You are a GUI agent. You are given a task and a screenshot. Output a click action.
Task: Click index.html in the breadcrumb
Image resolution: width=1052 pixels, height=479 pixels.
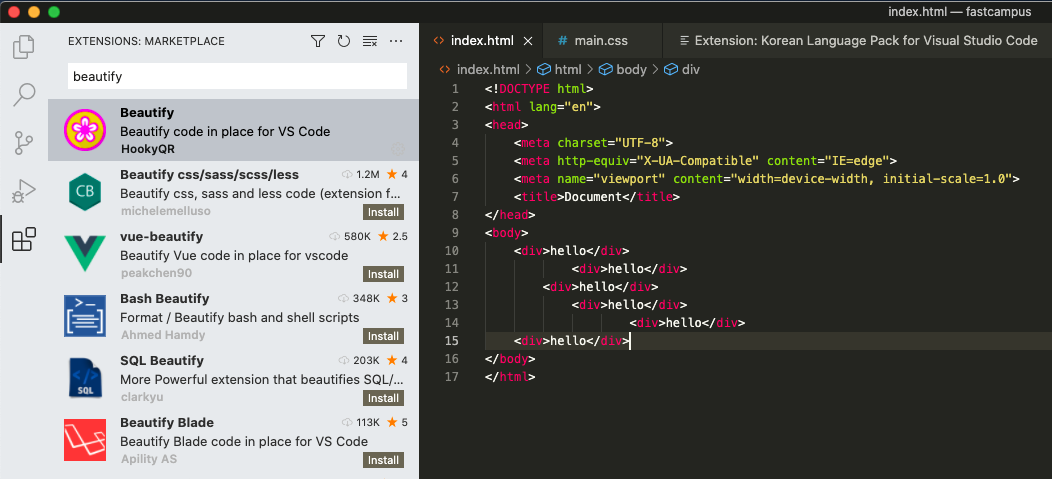pyautogui.click(x=488, y=69)
